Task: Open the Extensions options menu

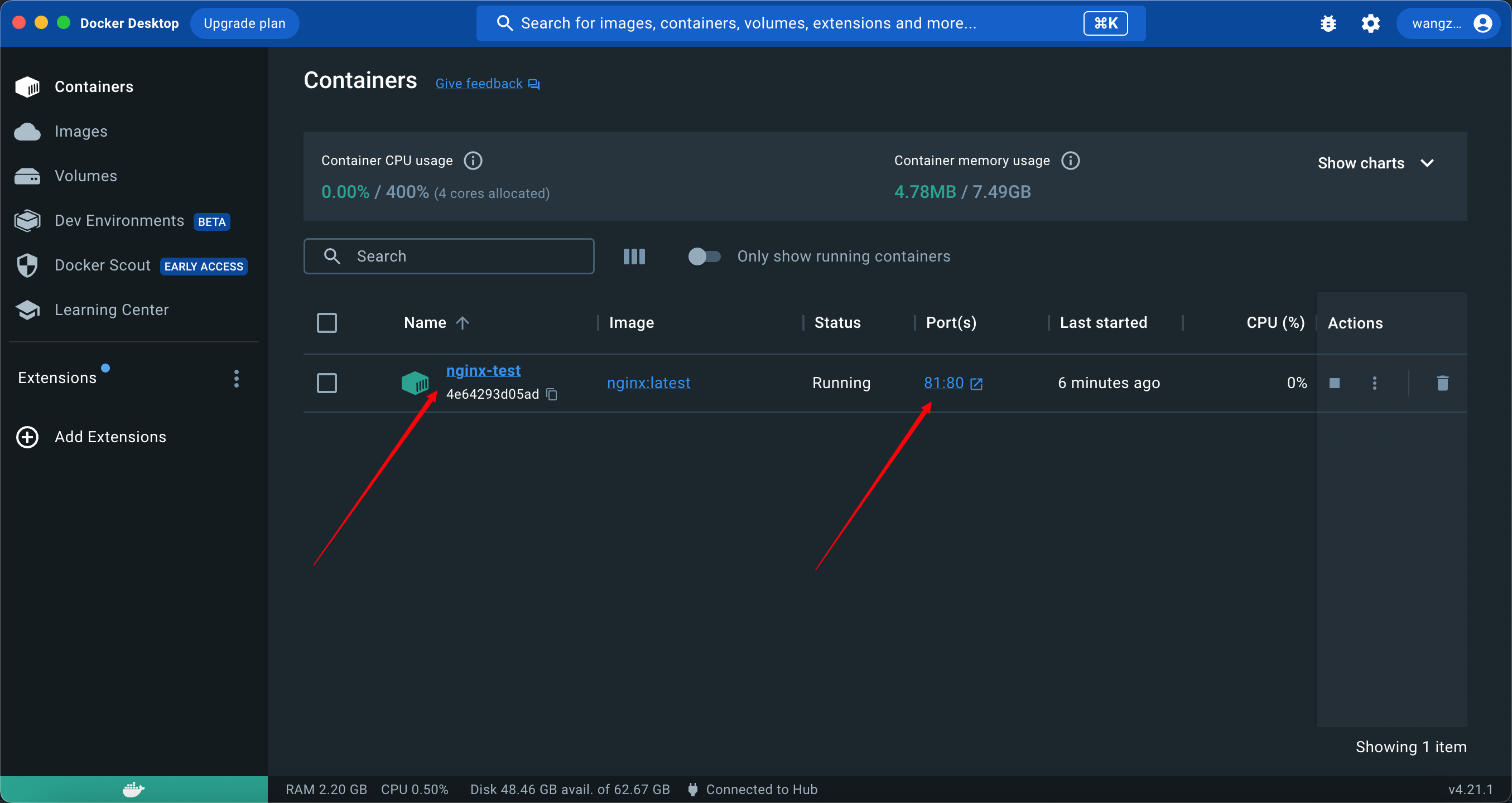Action: (237, 378)
